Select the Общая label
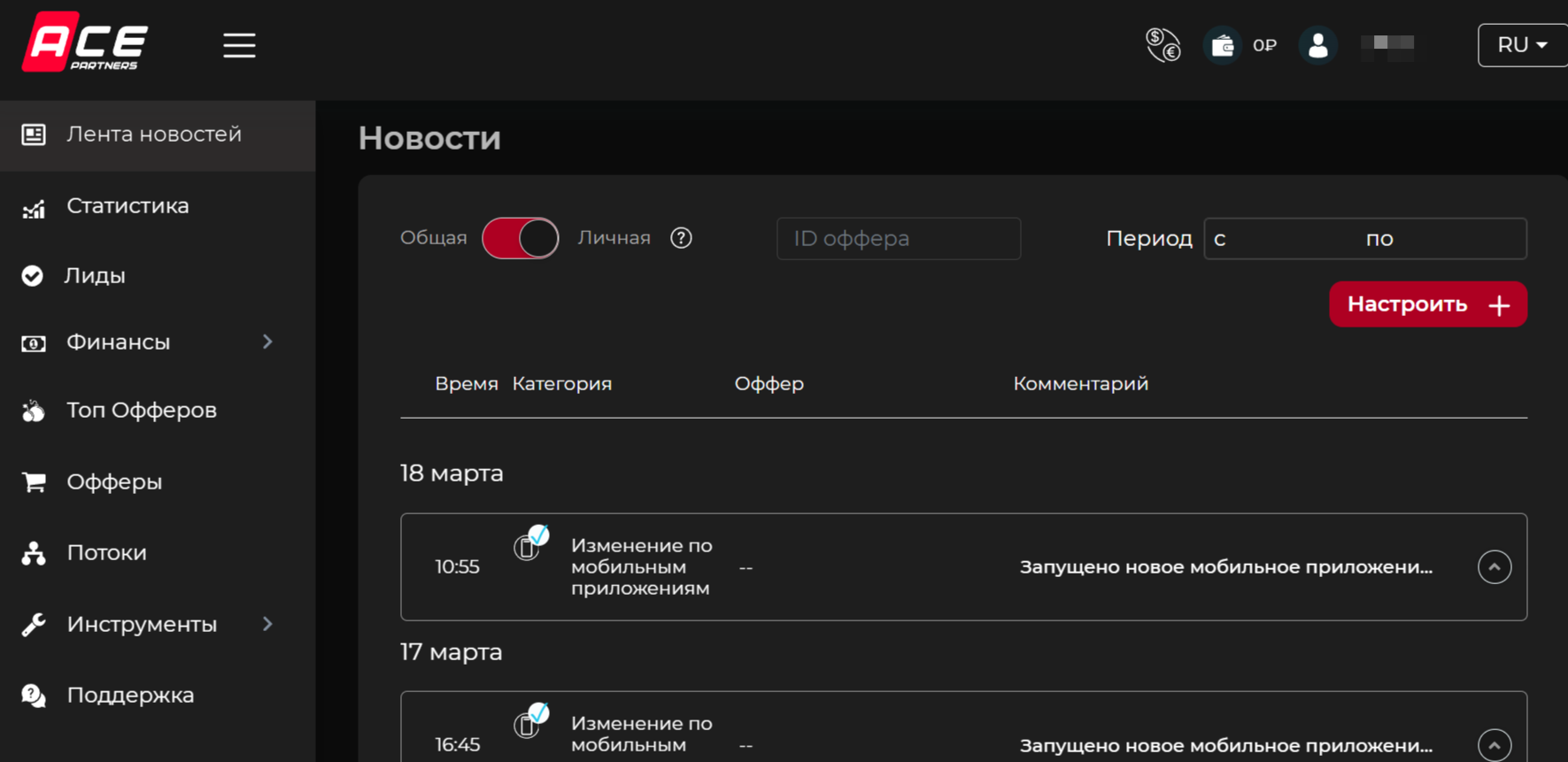This screenshot has height=762, width=1568. (434, 238)
